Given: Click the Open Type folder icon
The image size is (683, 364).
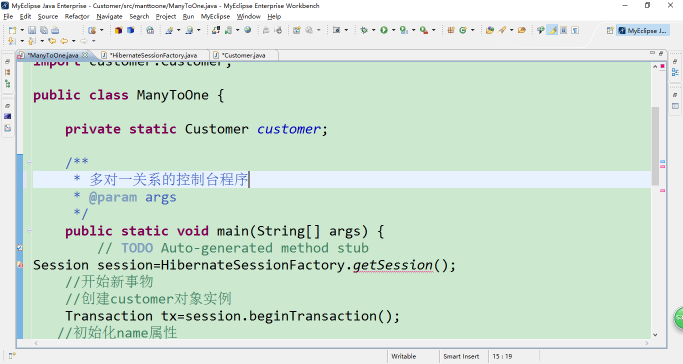Looking at the screenshot, I should point(490,30).
